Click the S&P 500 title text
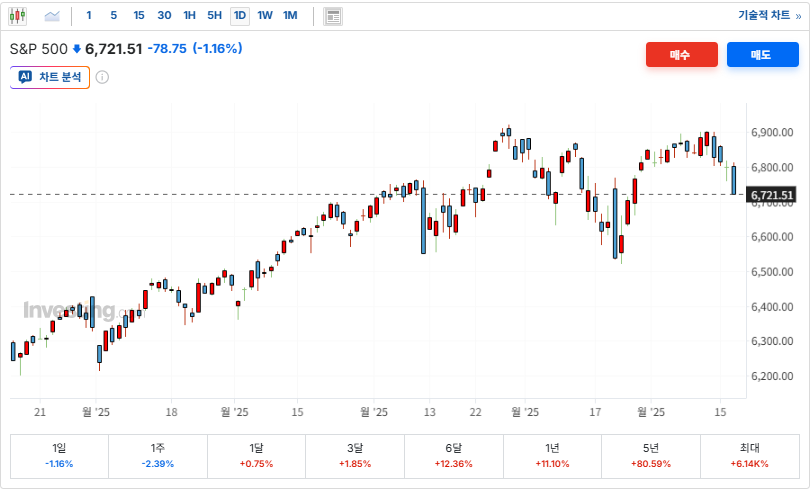The height and width of the screenshot is (491, 811). (x=39, y=49)
